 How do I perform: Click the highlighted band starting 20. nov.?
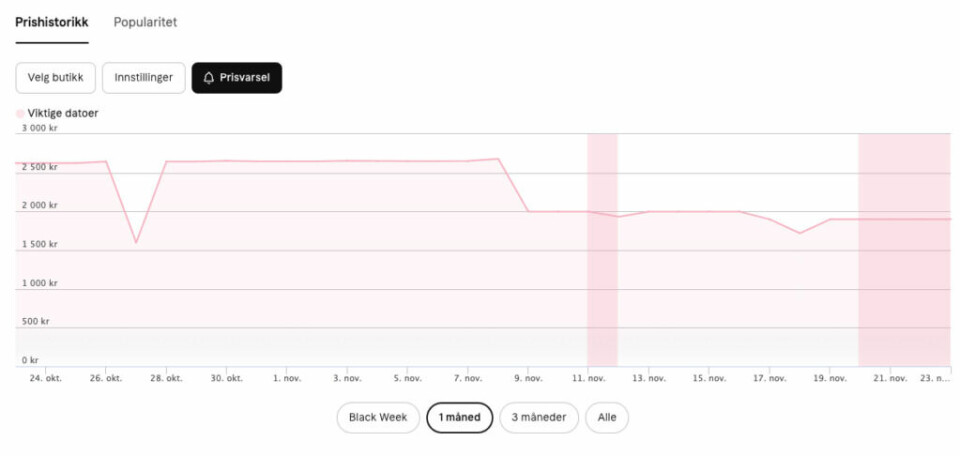click(904, 250)
